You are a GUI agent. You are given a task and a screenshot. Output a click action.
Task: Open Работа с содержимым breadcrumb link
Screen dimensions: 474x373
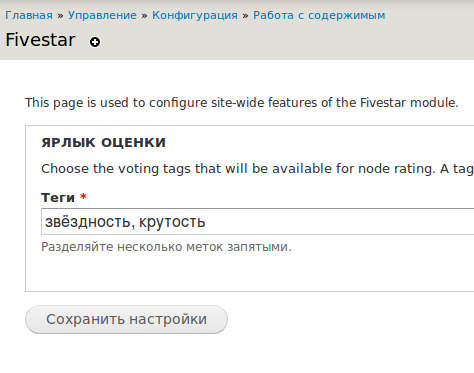pyautogui.click(x=319, y=15)
